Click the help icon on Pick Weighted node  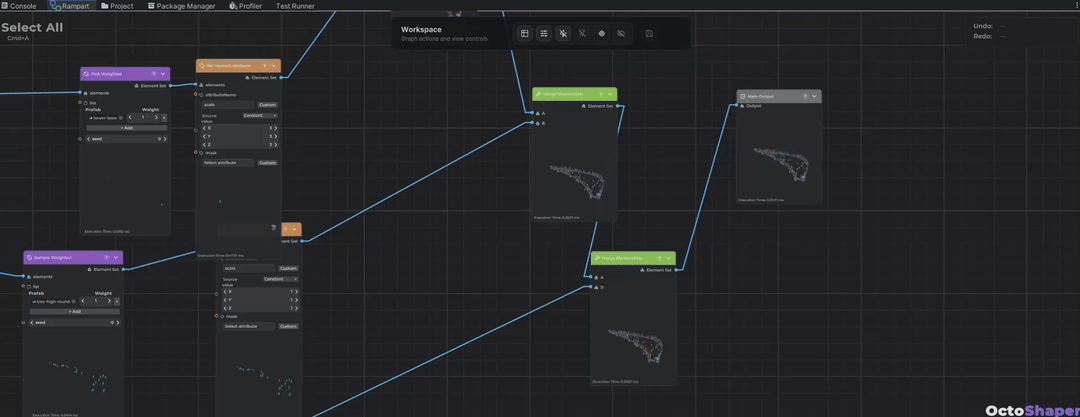[154, 74]
